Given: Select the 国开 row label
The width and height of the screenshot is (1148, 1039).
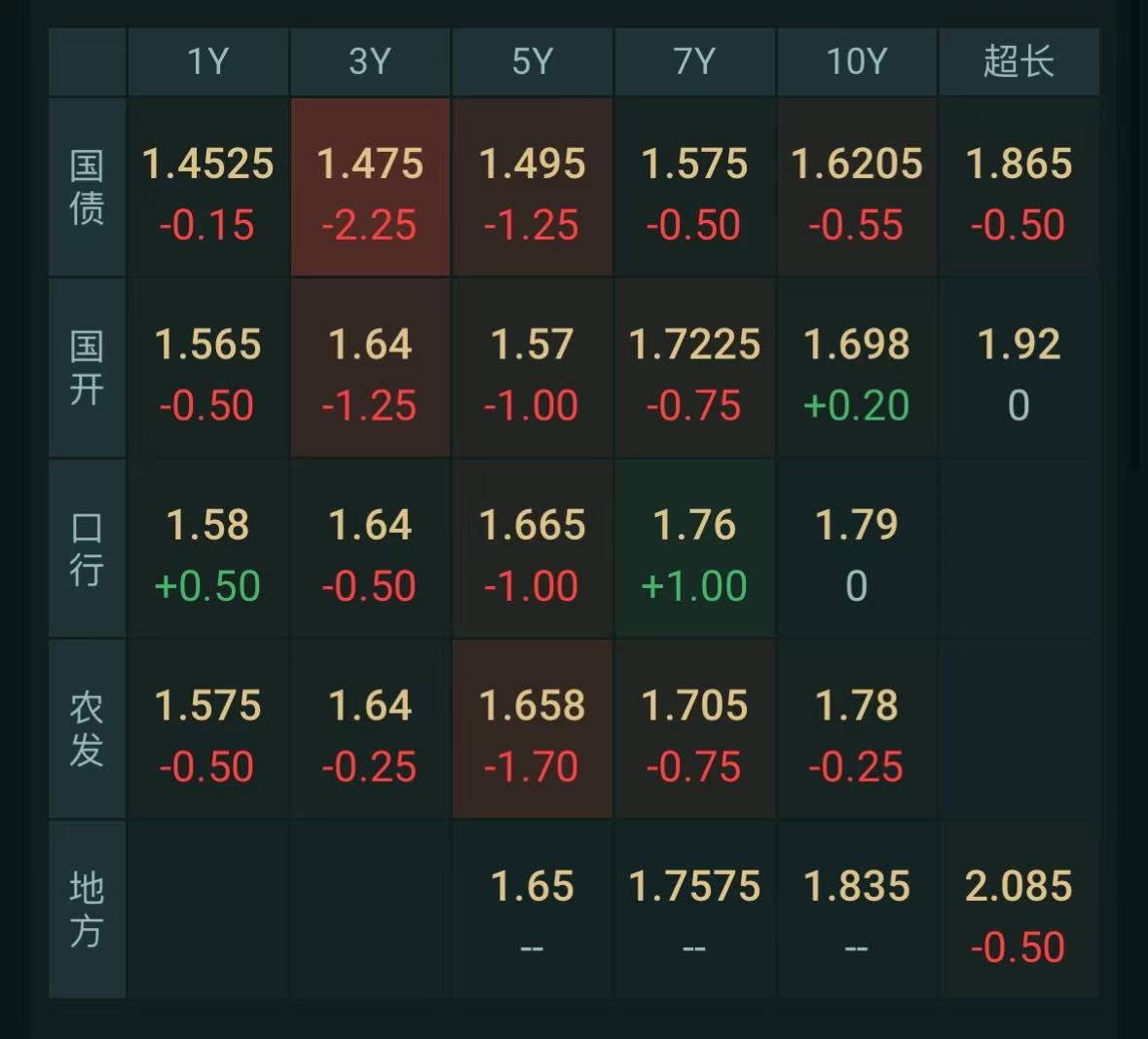Looking at the screenshot, I should coord(87,368).
